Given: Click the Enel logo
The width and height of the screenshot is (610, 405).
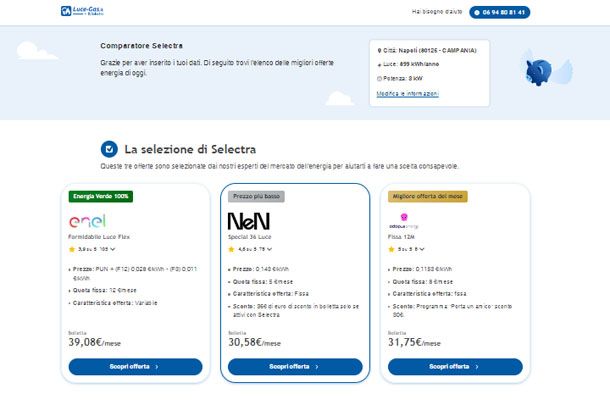Looking at the screenshot, I should tap(87, 221).
